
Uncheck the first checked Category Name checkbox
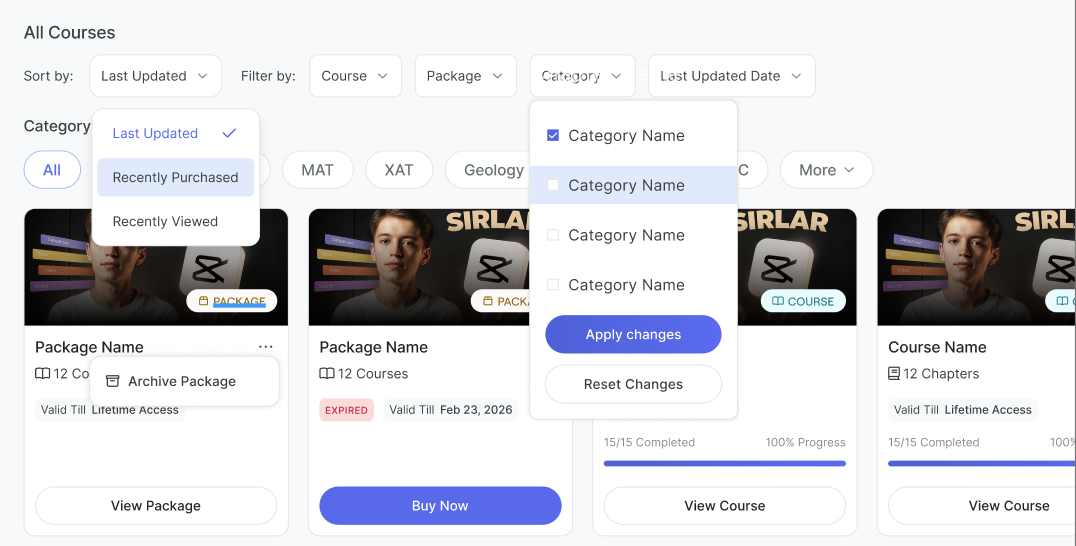(553, 135)
